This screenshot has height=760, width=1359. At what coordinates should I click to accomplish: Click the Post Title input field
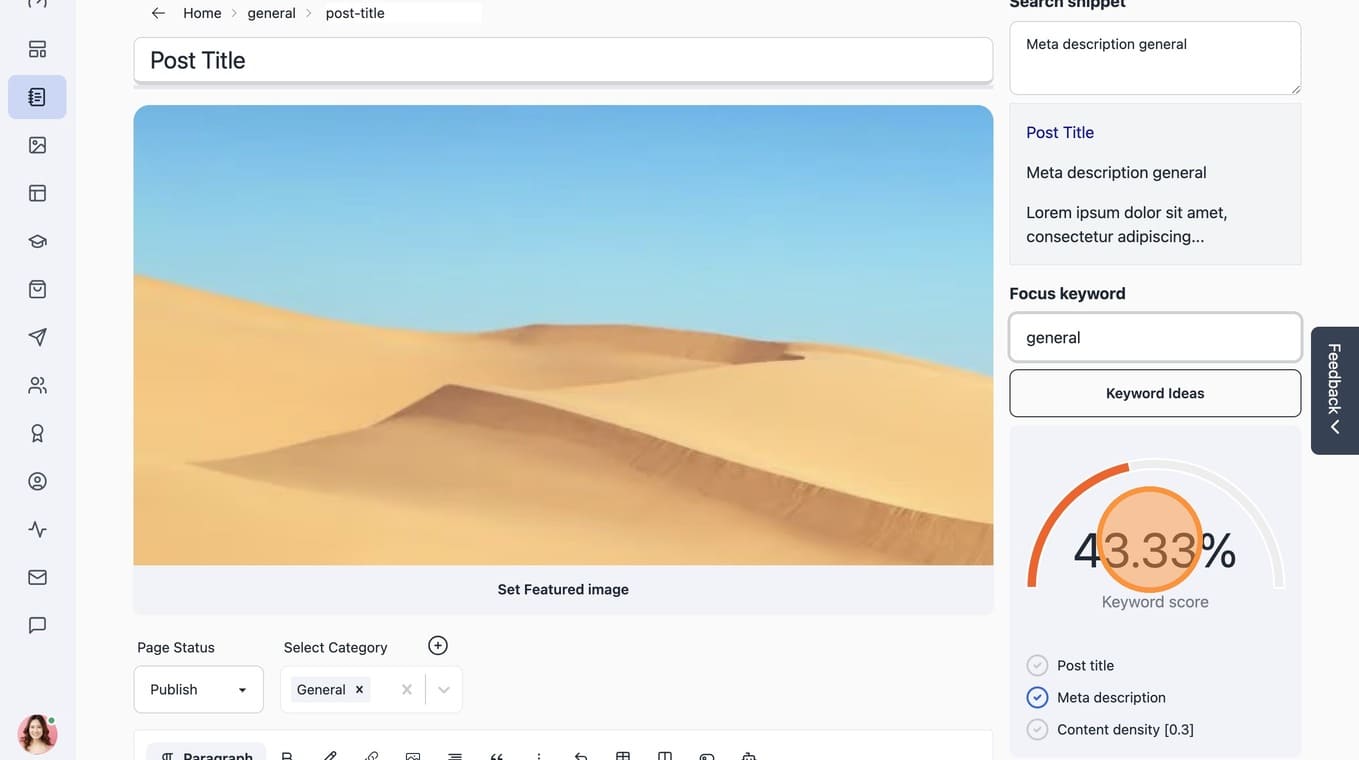[563, 60]
